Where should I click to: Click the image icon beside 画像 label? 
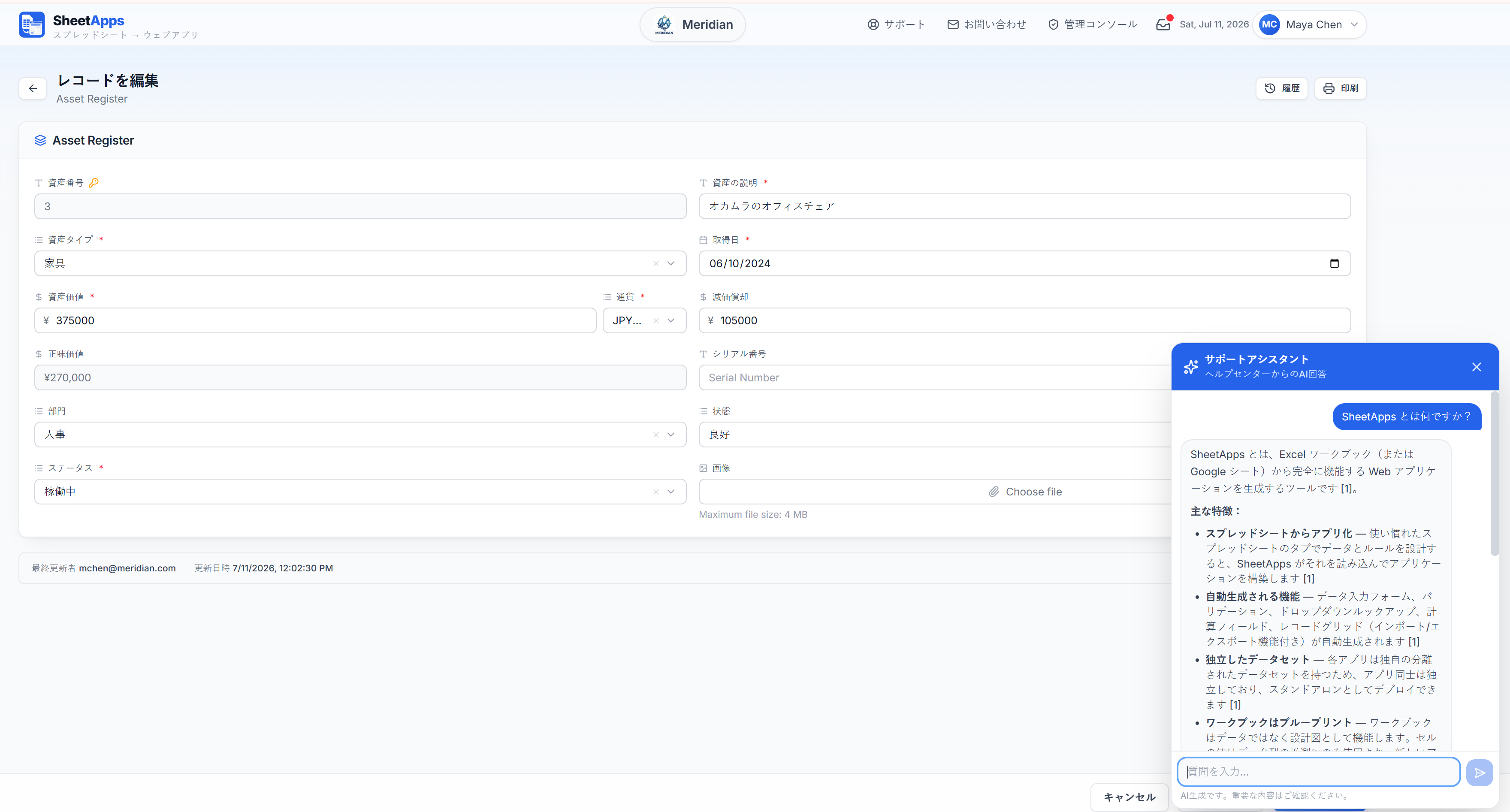(703, 468)
